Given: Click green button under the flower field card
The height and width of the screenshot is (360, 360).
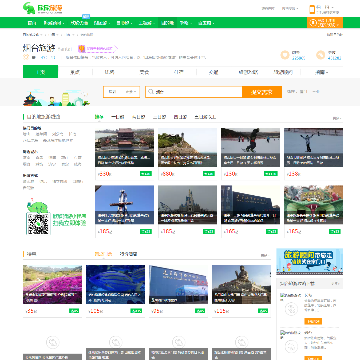Looking at the screenshot, I should tap(74, 311).
